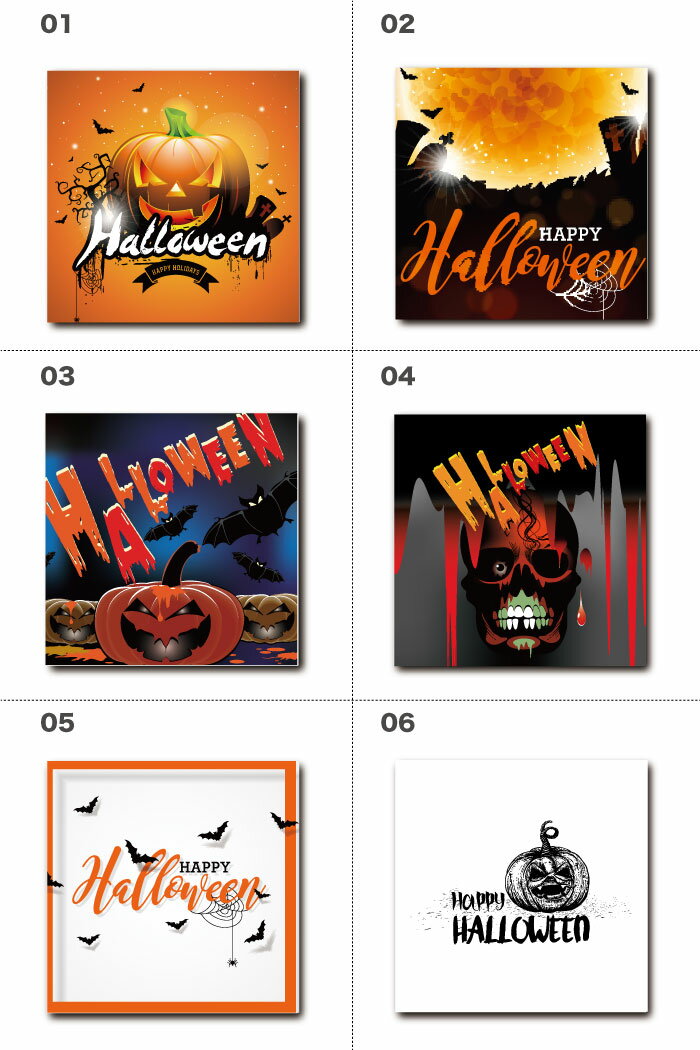
Task: Click the 01 number label
Action: pos(56,24)
